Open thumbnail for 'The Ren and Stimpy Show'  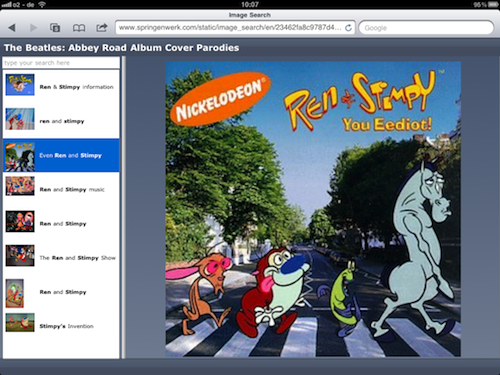(20, 256)
